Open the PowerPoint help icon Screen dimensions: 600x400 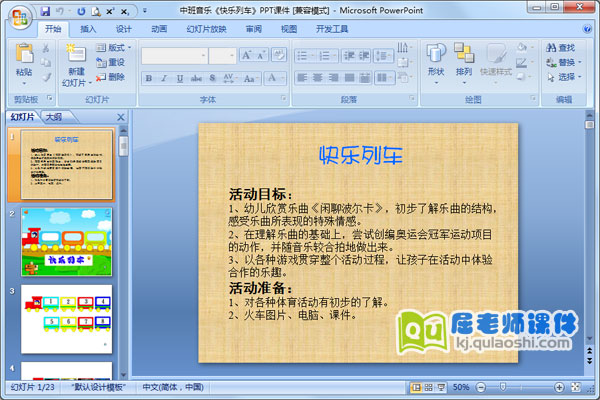click(x=587, y=29)
